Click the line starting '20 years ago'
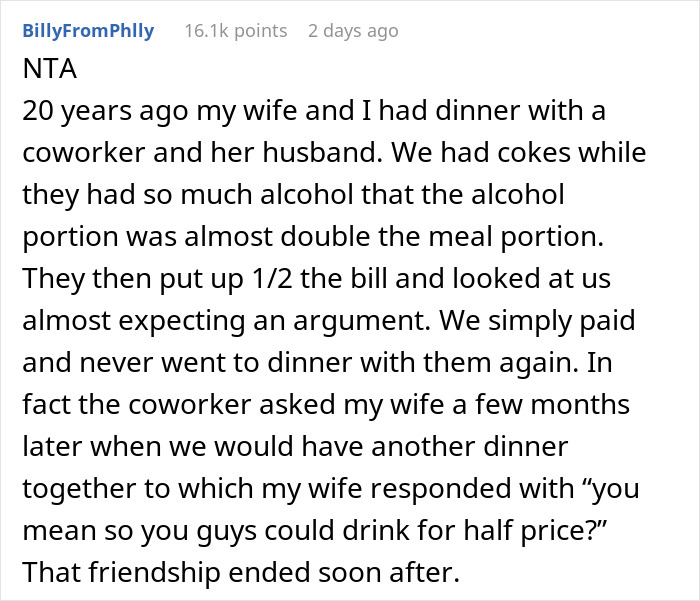 point(314,110)
